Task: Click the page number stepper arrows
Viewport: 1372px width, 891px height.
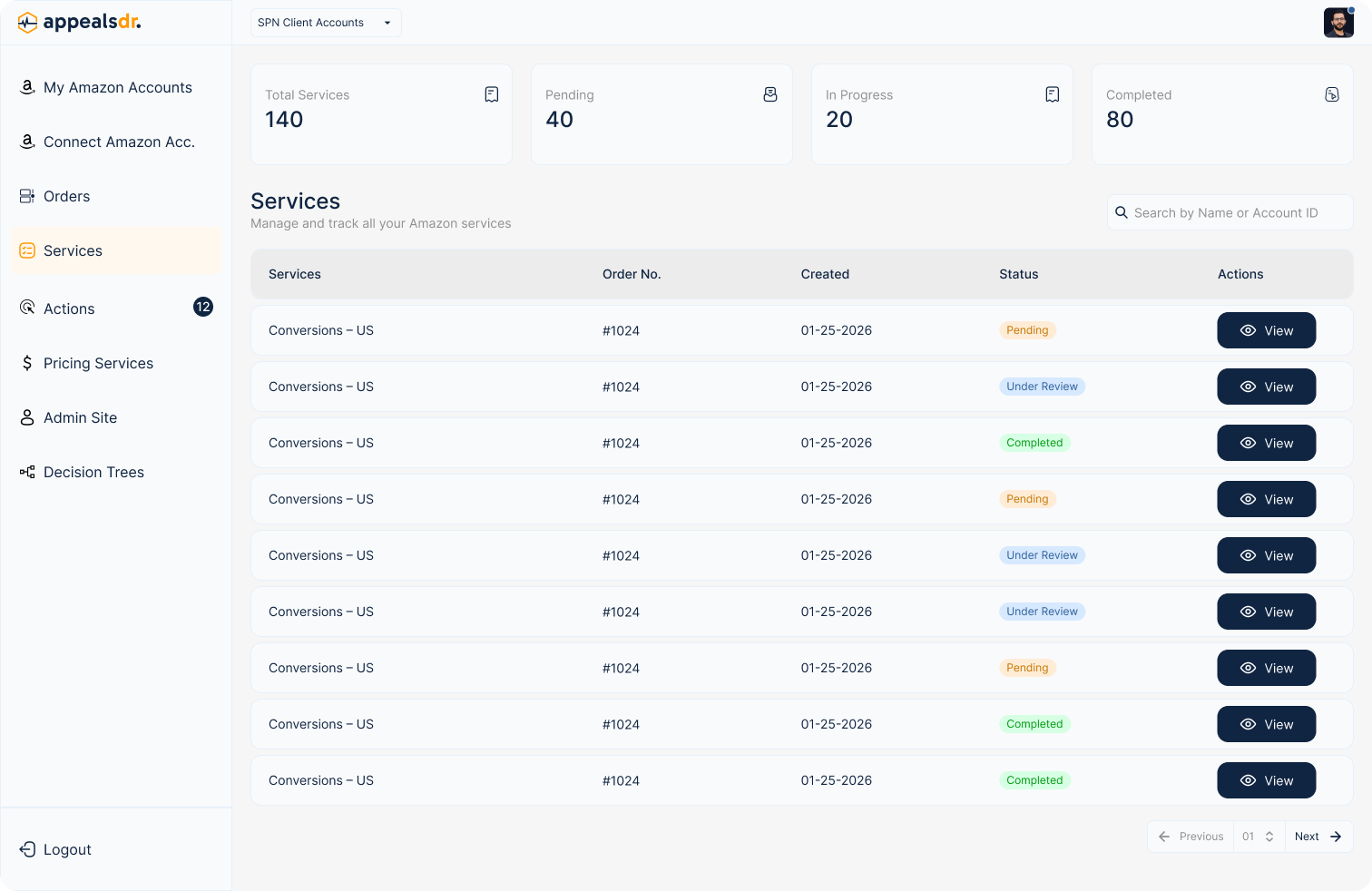Action: 1269,836
